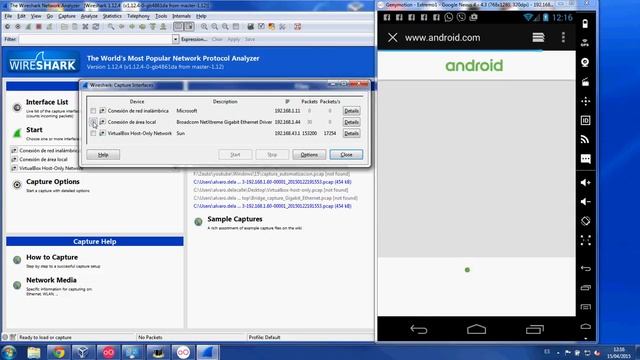
Task: Click Wireshark fin taskbar icon
Action: (x=208, y=353)
